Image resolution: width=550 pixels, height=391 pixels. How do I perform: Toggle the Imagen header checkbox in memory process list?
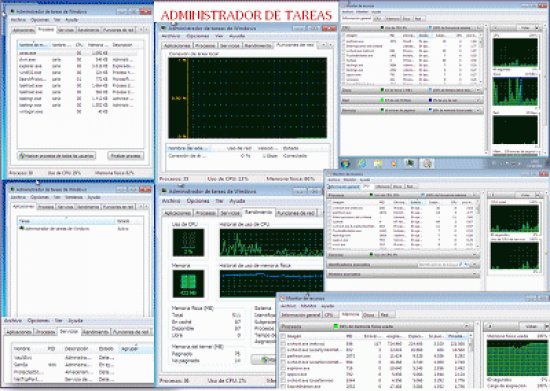tap(283, 336)
